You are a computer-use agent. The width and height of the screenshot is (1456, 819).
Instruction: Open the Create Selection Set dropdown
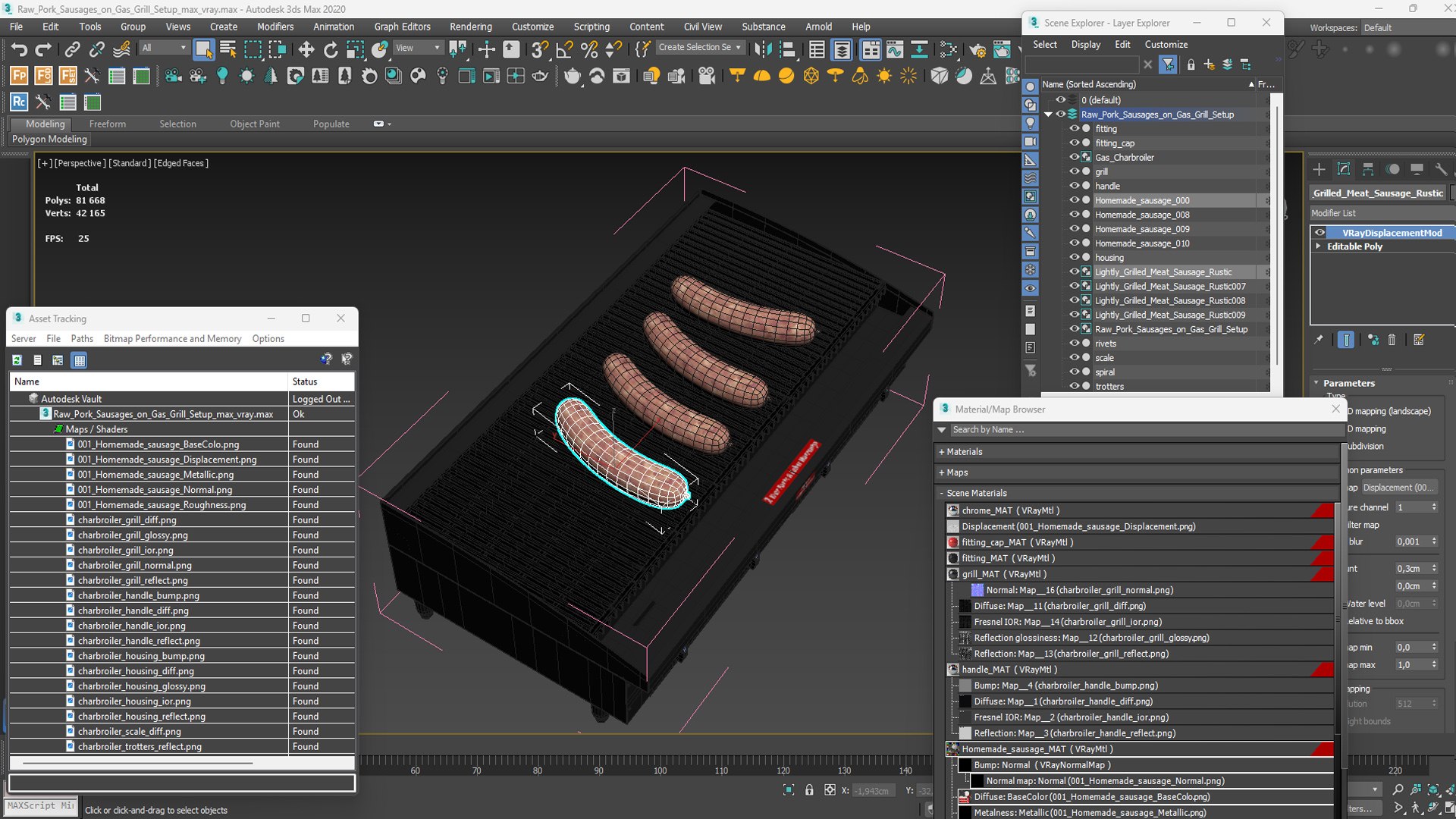(x=699, y=48)
